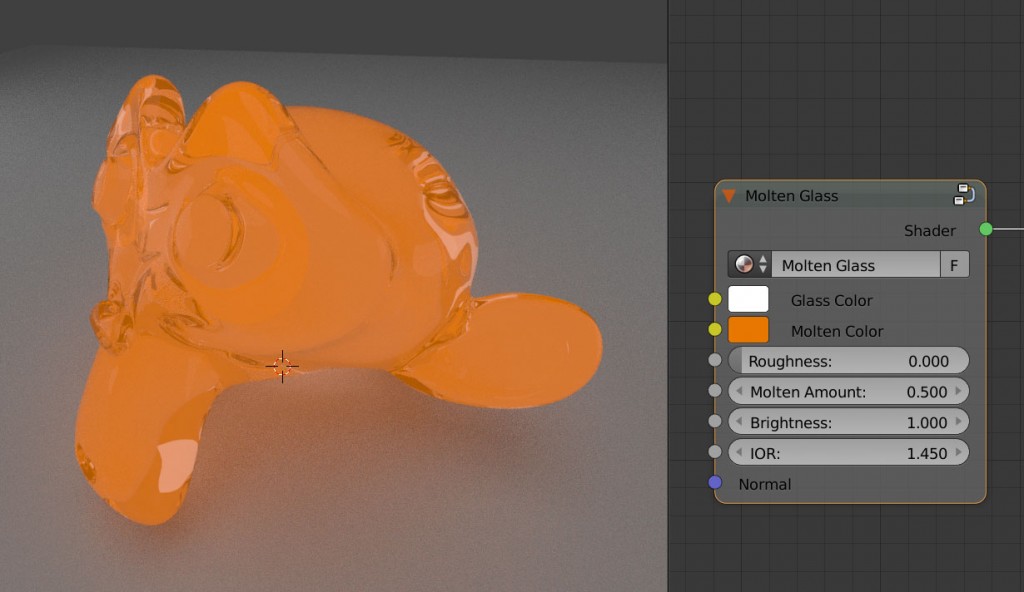This screenshot has height=592, width=1024.
Task: Collapse the Molten Glass node header
Action: point(727,196)
